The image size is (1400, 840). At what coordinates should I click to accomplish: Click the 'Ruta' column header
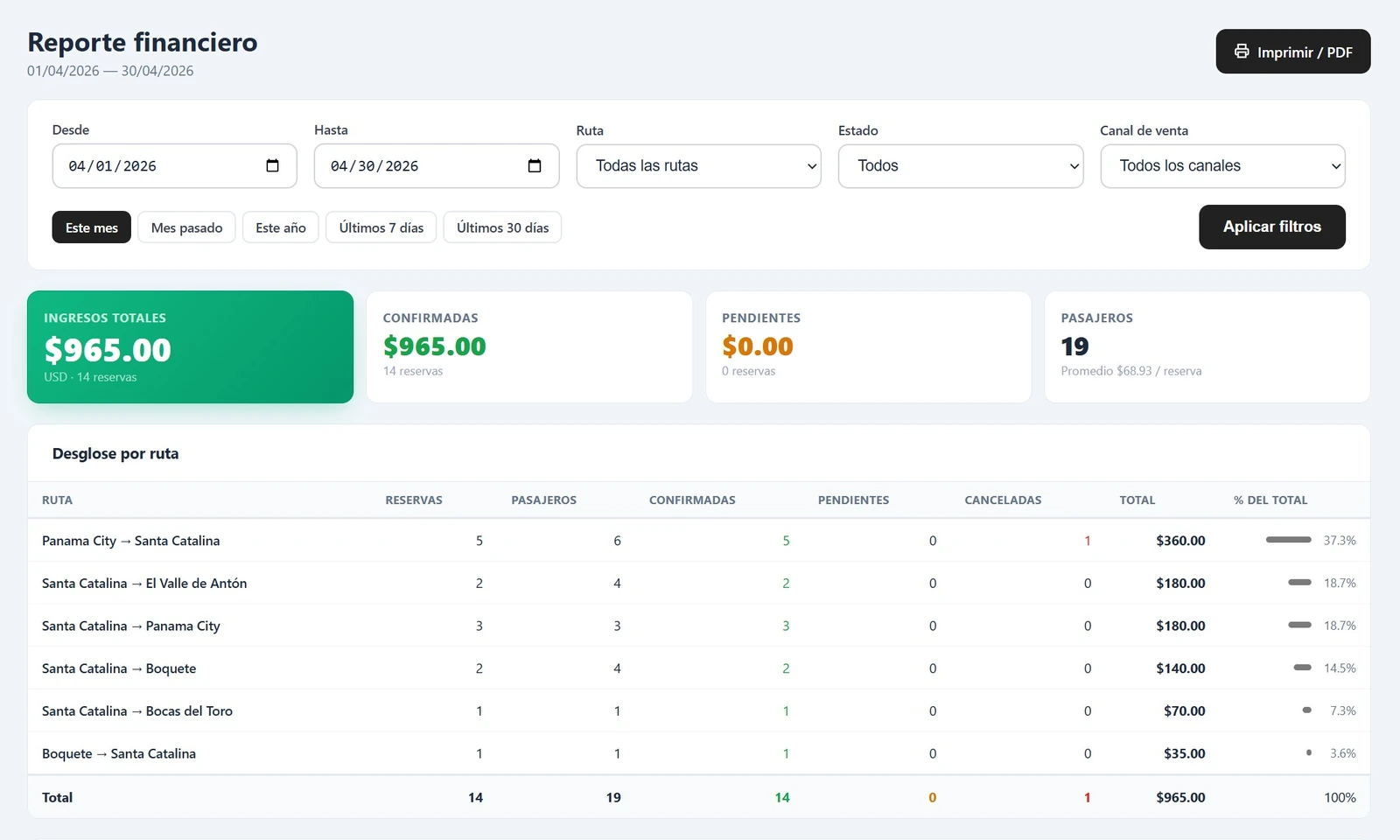point(57,500)
